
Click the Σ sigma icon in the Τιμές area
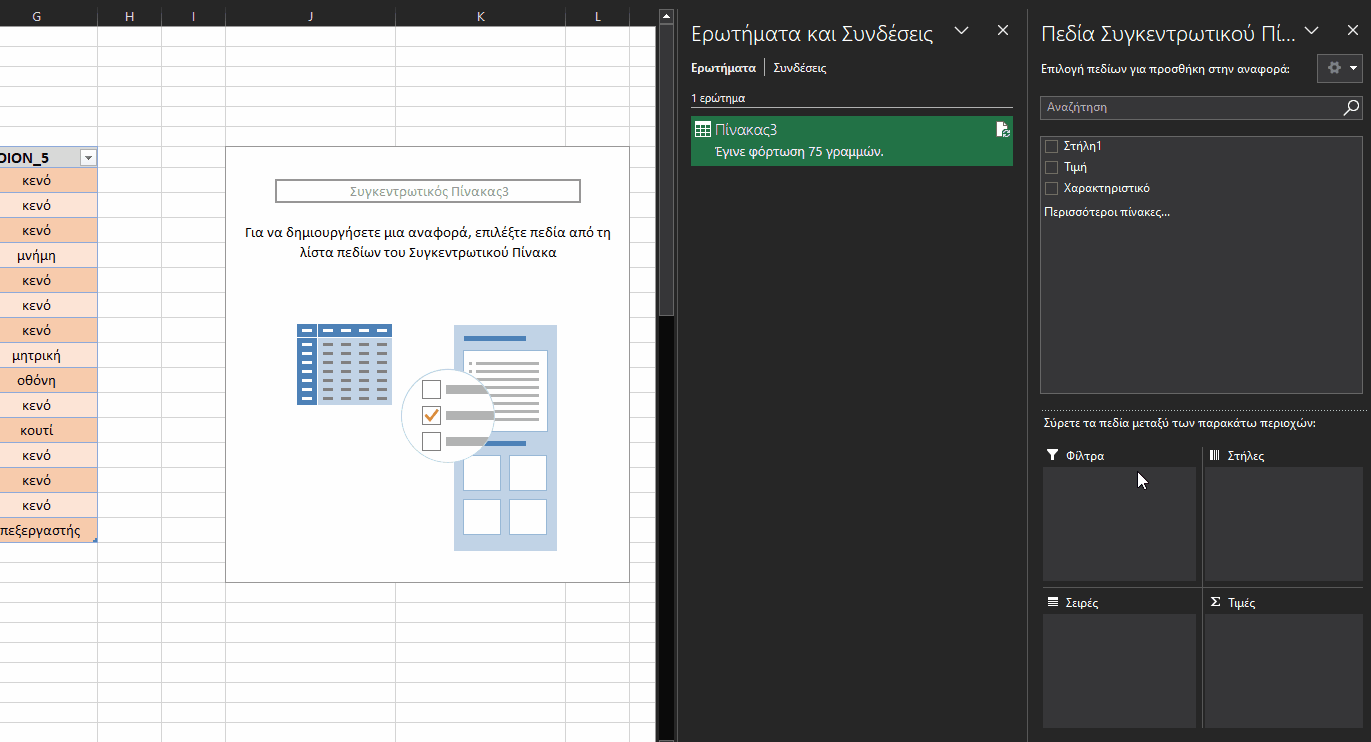pyautogui.click(x=1215, y=601)
